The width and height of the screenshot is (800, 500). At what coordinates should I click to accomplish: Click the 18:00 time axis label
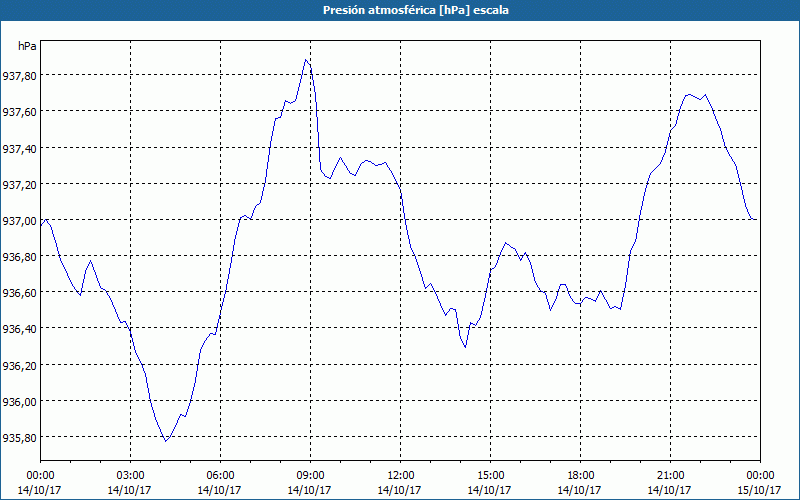coord(581,476)
